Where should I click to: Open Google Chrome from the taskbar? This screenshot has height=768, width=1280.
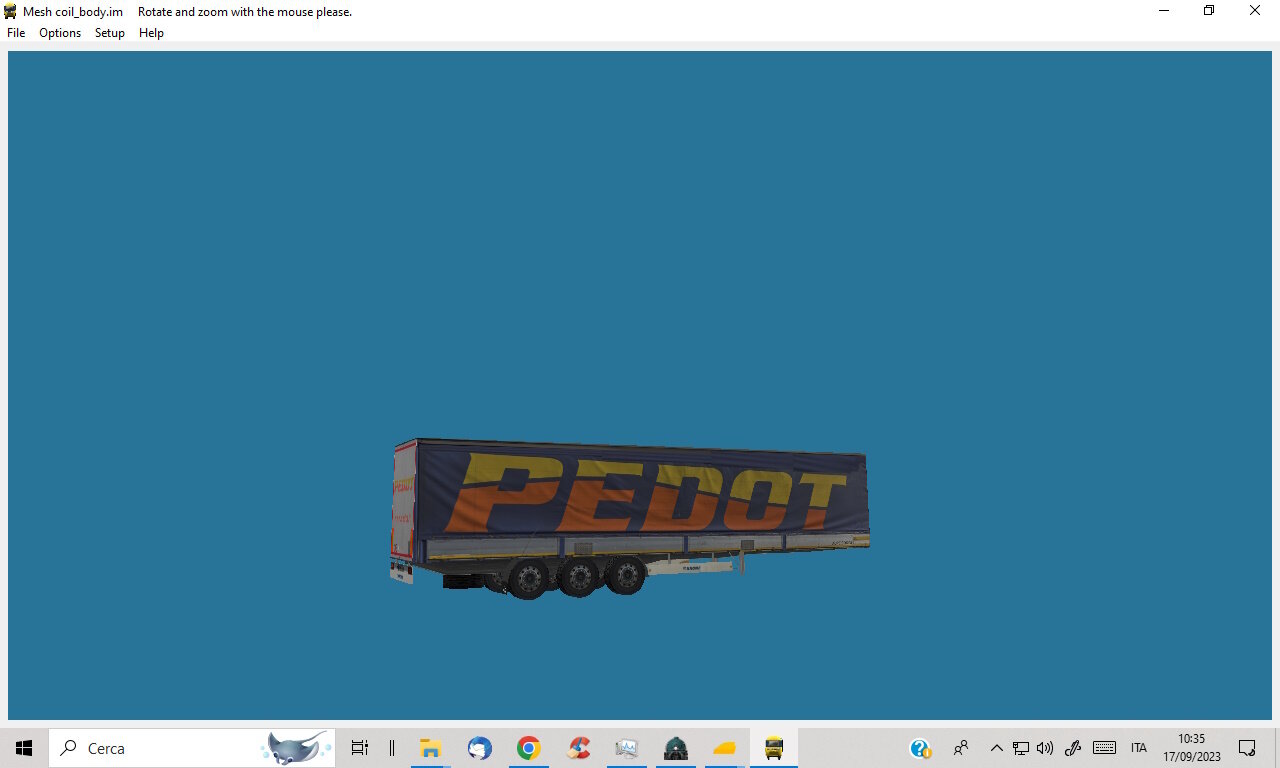tap(529, 748)
